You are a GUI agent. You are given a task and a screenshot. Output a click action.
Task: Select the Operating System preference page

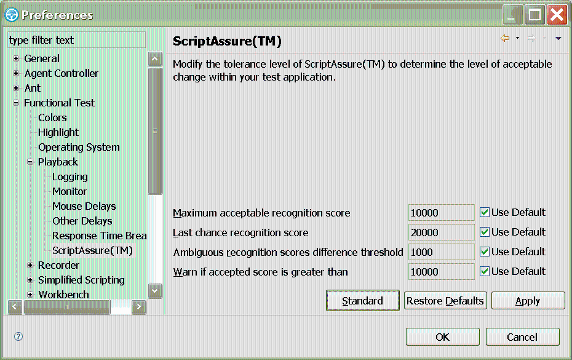coord(79,147)
